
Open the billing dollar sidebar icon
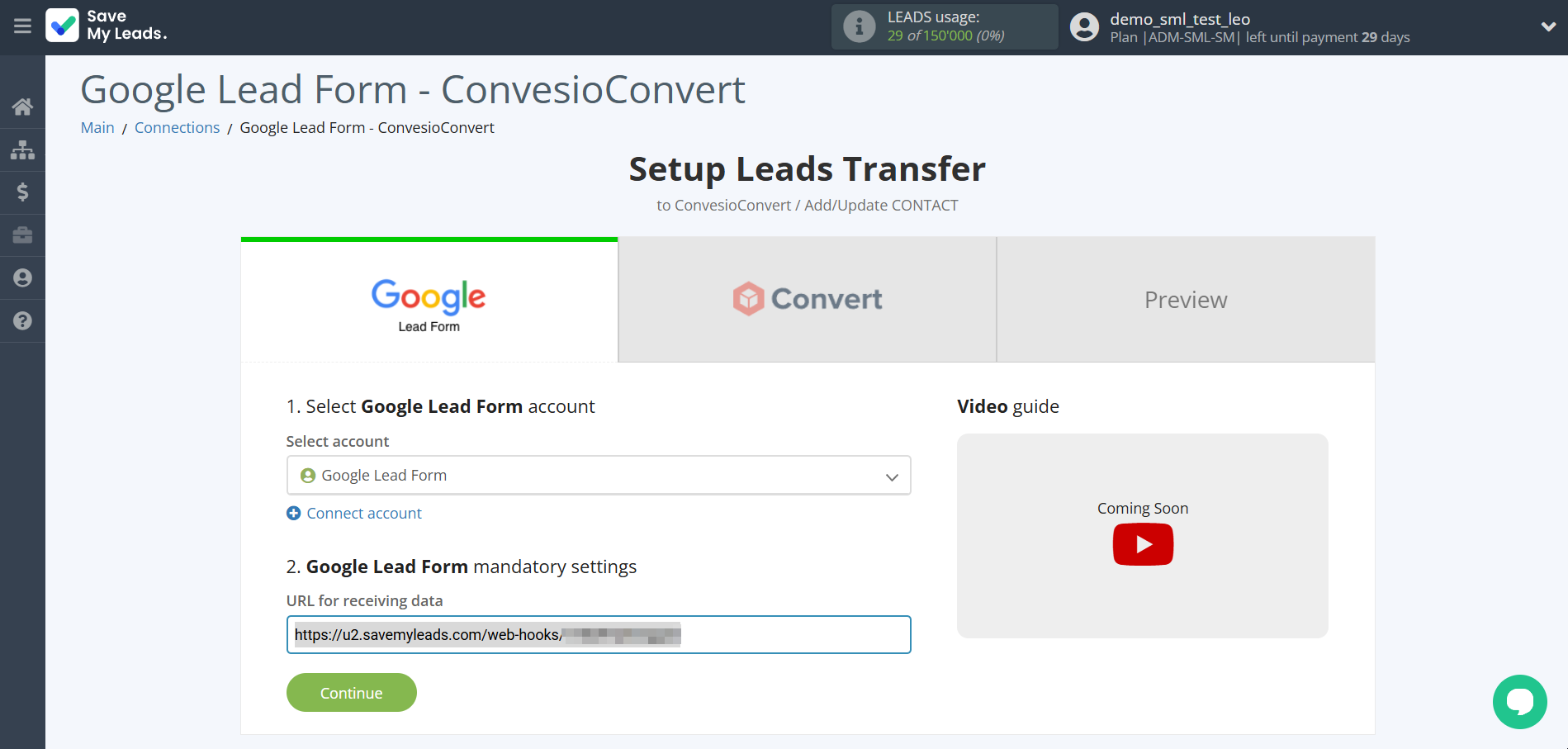pos(22,192)
